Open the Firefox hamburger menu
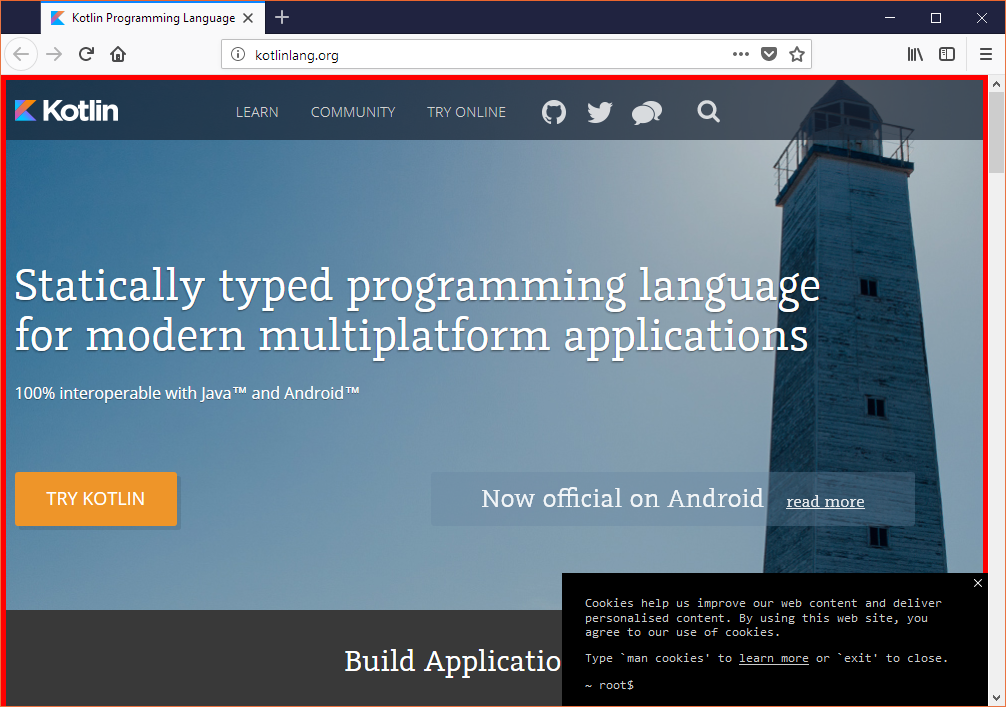 [986, 55]
